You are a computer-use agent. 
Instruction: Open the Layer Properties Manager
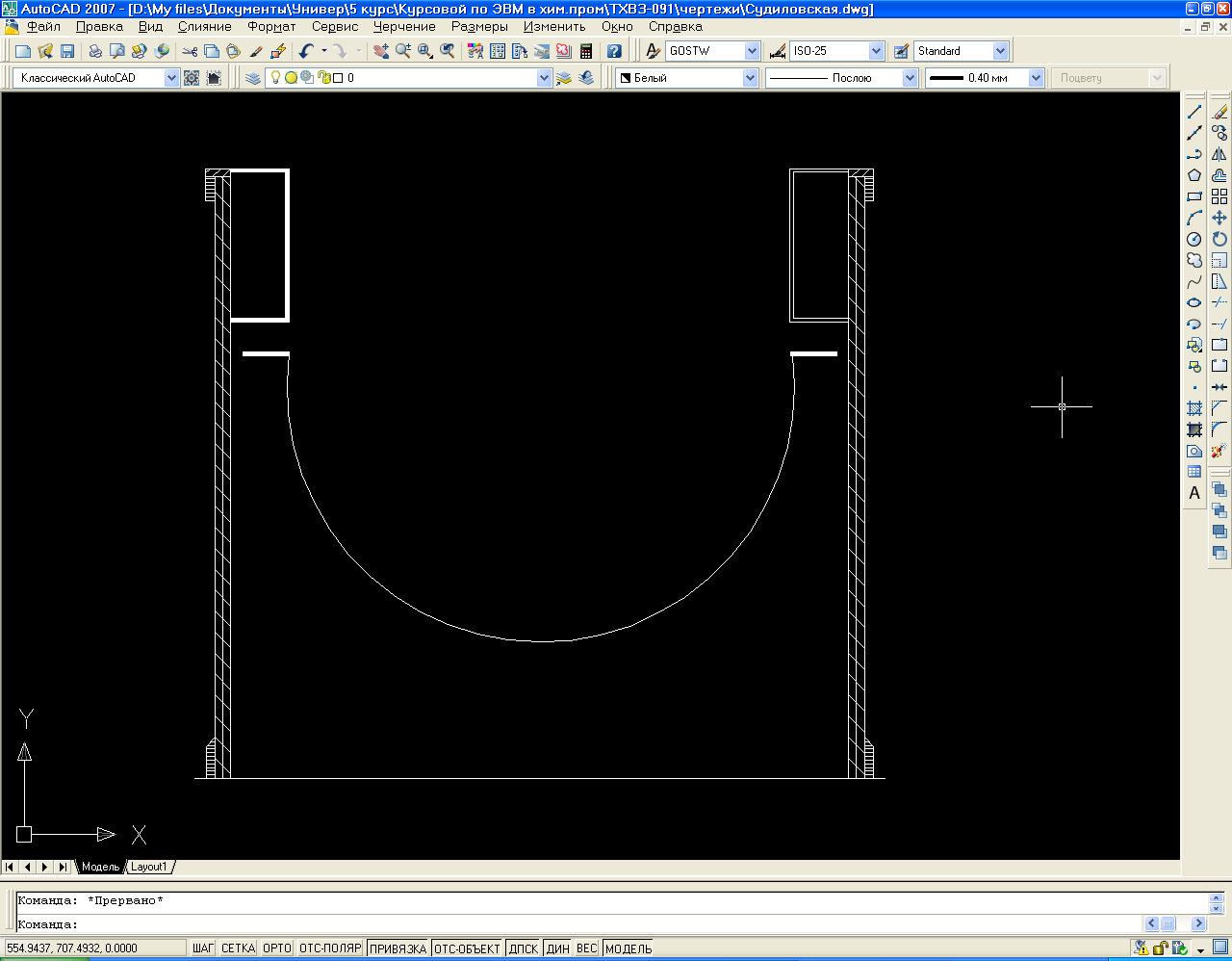[x=253, y=78]
